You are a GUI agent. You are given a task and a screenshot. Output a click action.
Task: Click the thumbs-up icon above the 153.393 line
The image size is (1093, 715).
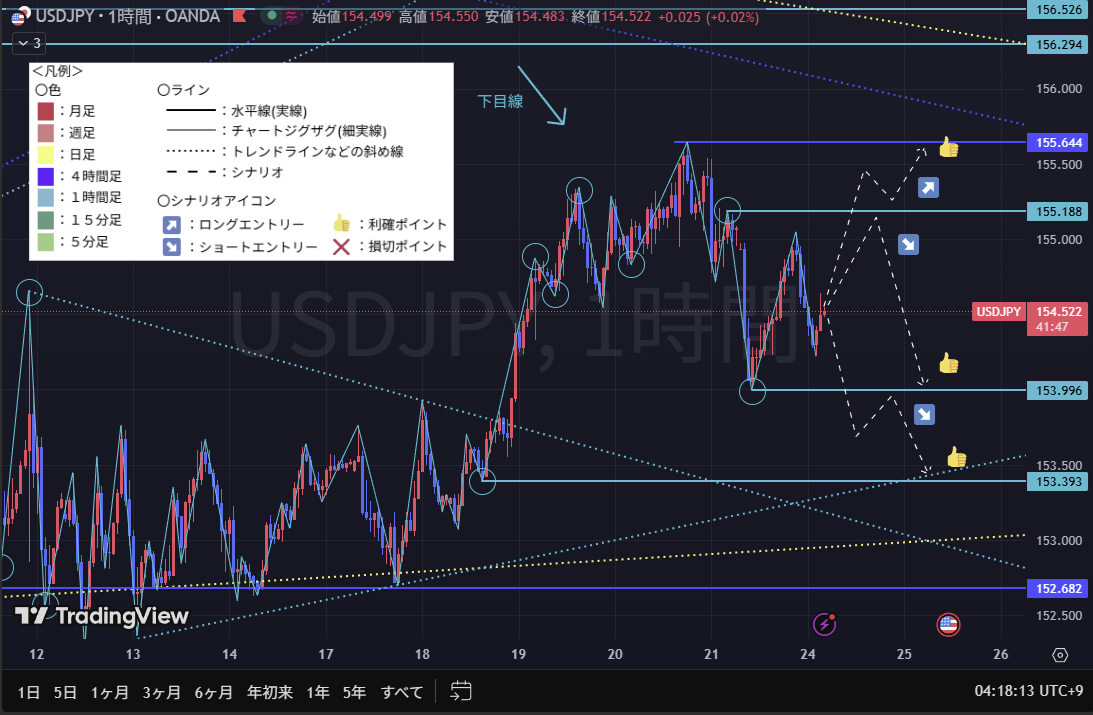click(956, 458)
